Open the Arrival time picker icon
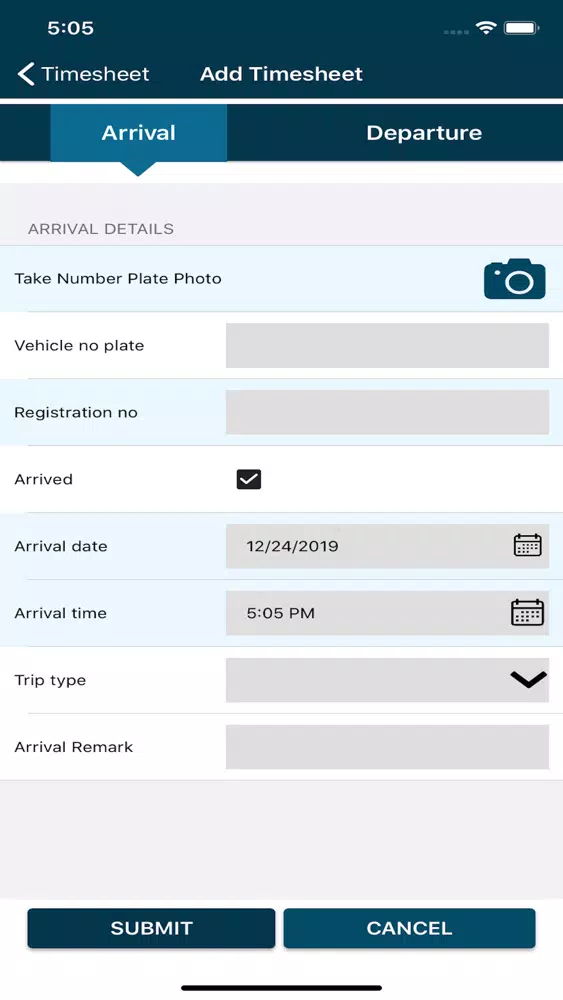 click(527, 612)
